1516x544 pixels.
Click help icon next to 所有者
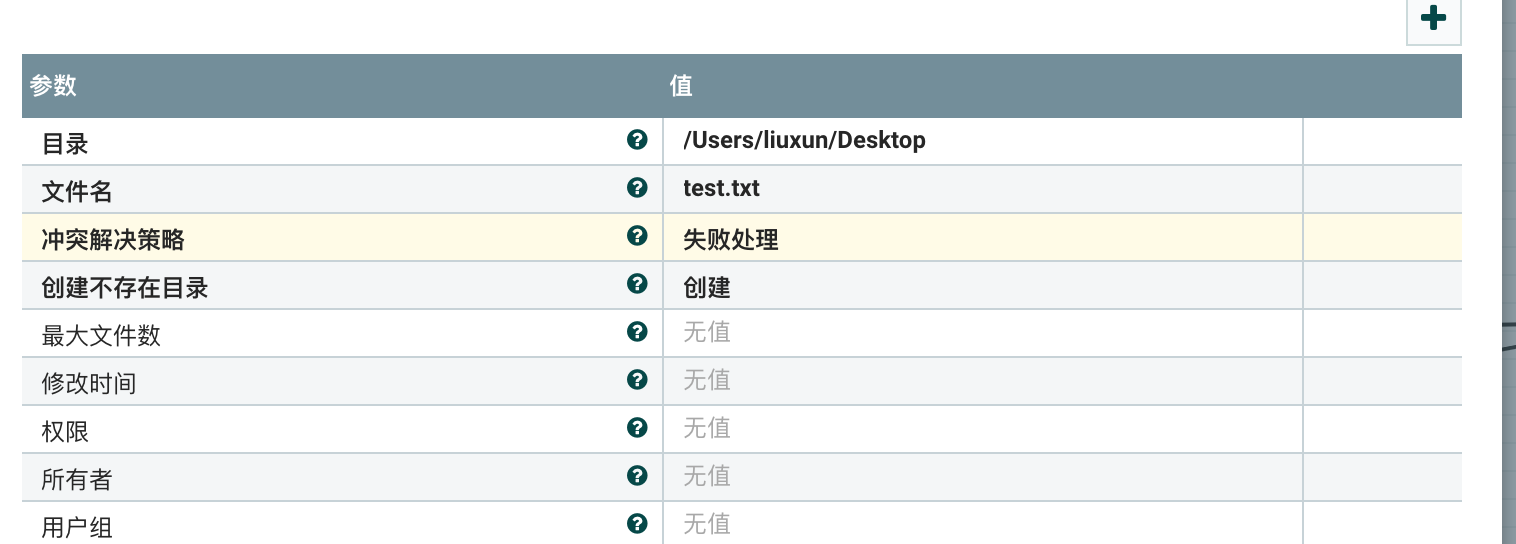tap(637, 476)
